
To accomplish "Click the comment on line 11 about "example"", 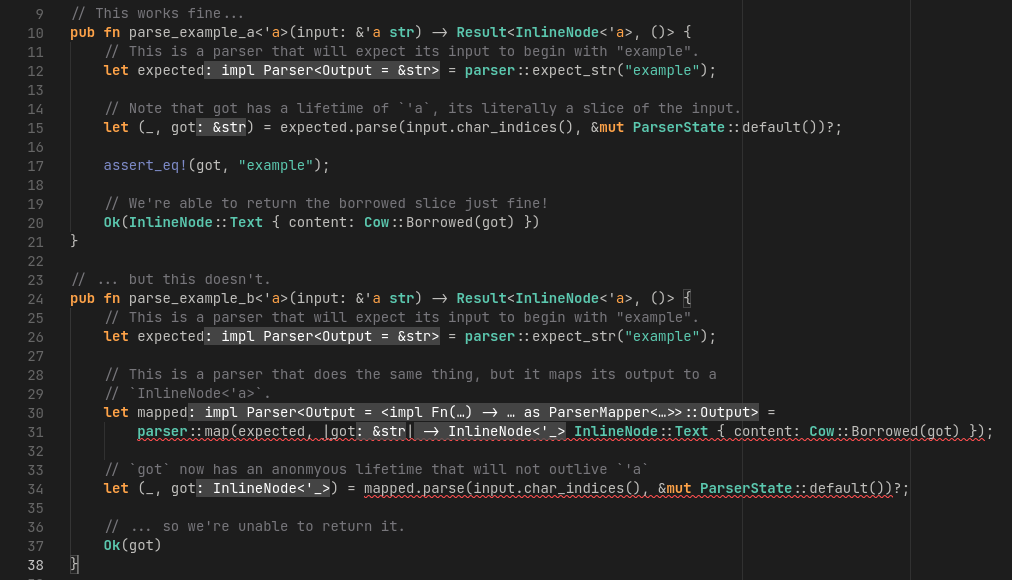I will pos(401,52).
